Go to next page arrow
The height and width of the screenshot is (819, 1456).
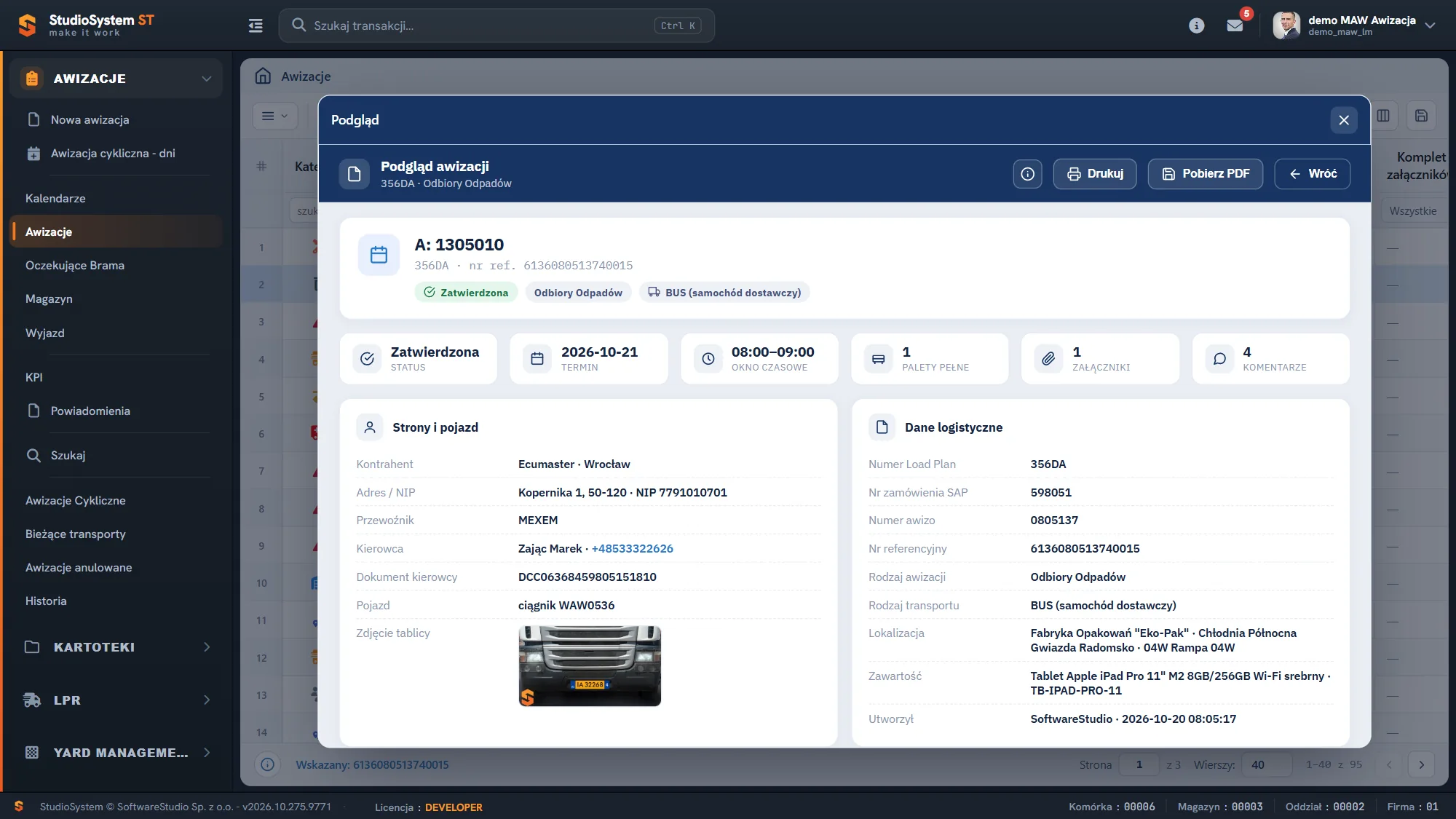pyautogui.click(x=1421, y=765)
